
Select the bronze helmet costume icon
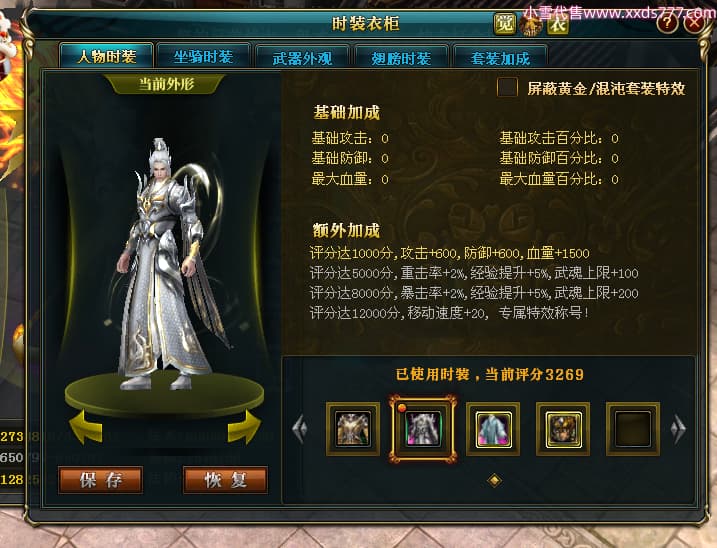[563, 429]
